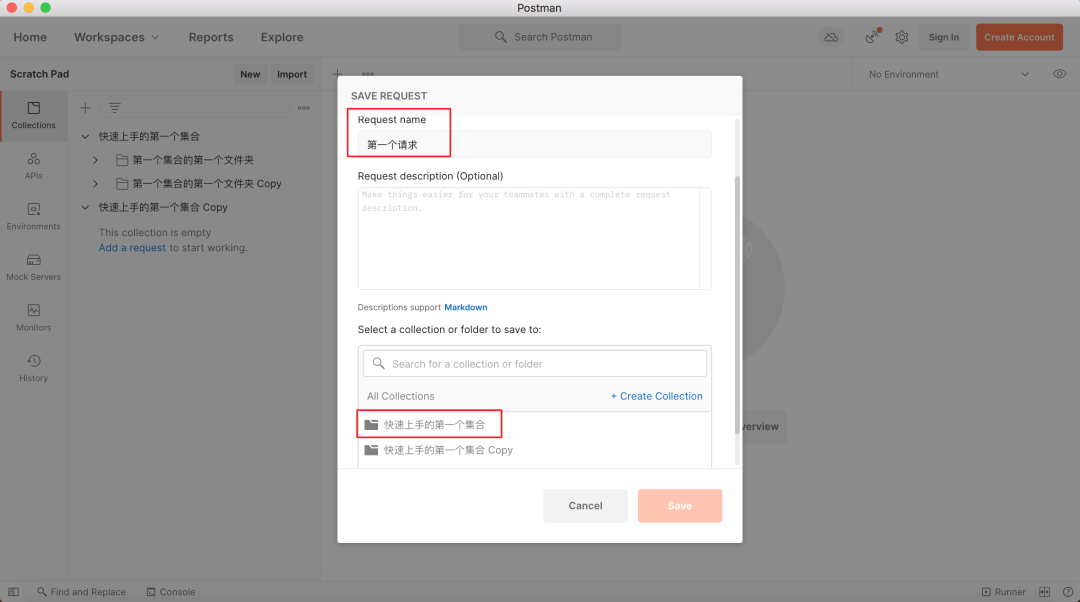Open the Reports menu
The image size is (1080, 602).
[211, 37]
